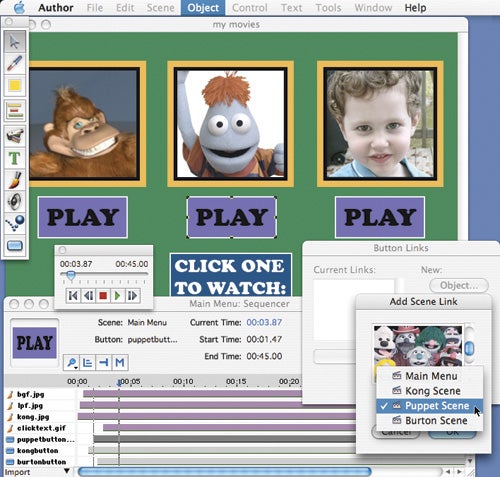Click the playback time slider thumb
Viewport: 500px width, 477px height.
pyautogui.click(x=71, y=276)
